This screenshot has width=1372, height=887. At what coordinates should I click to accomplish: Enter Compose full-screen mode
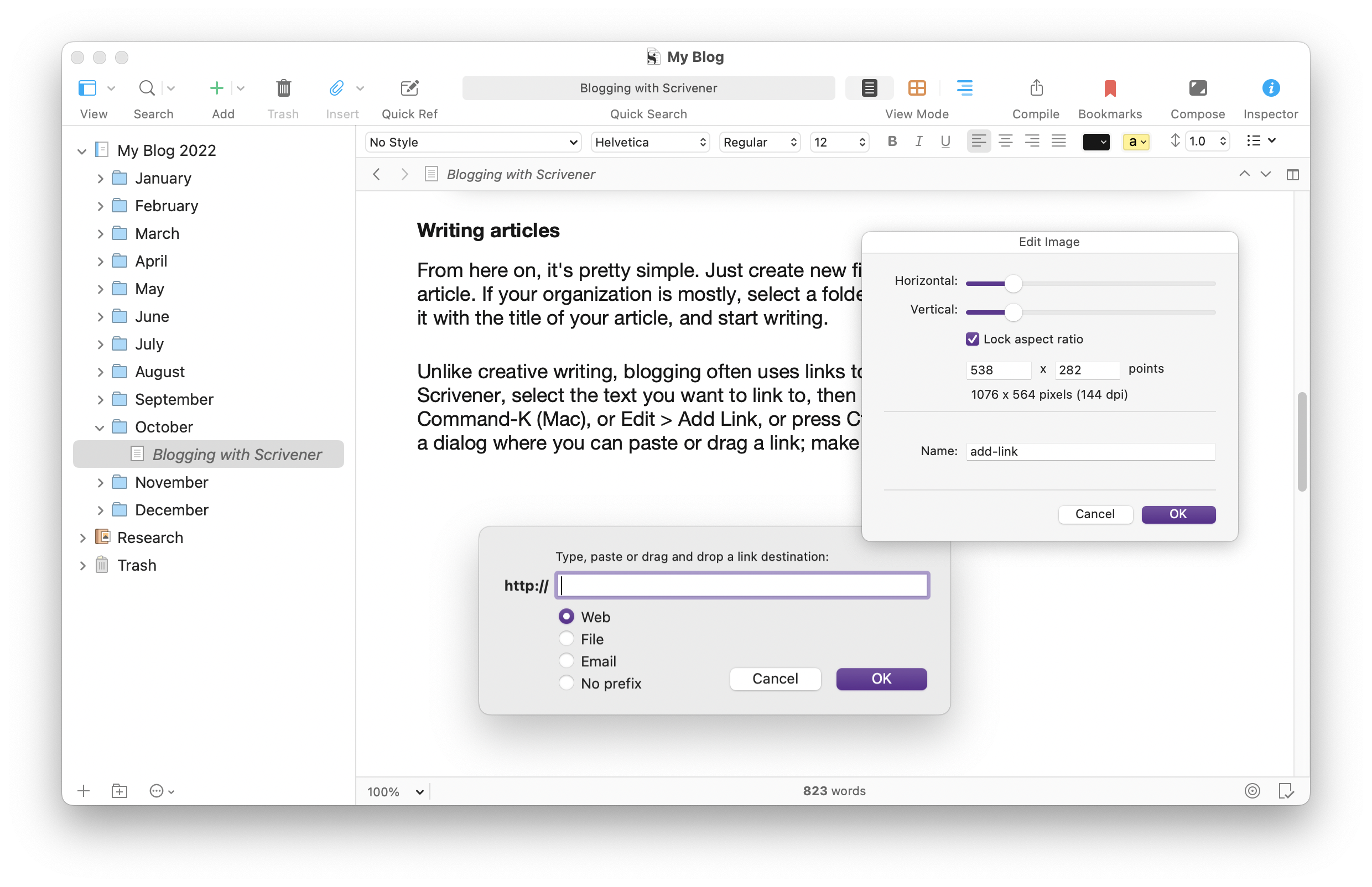point(1197,88)
